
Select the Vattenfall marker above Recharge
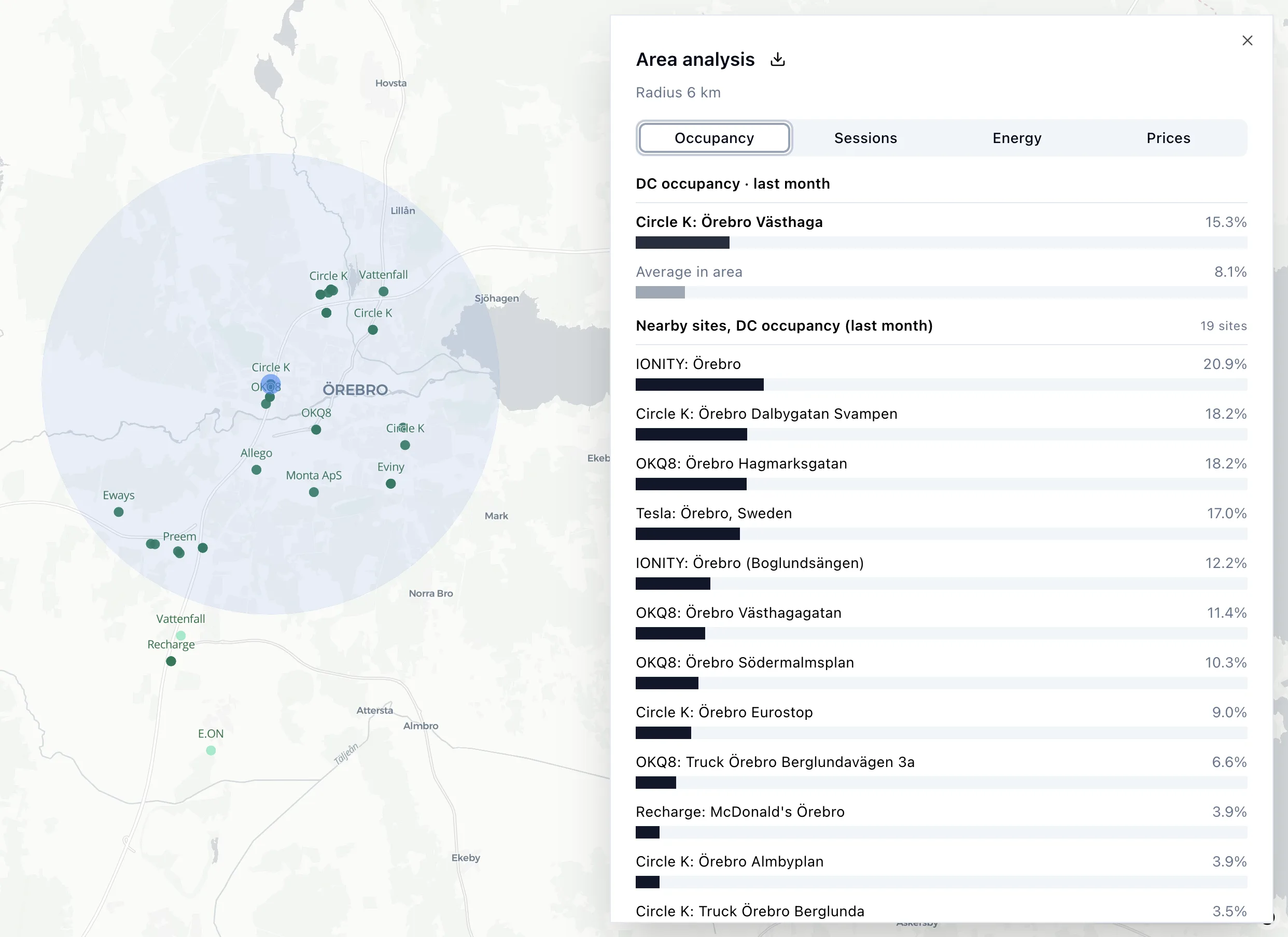click(x=180, y=636)
